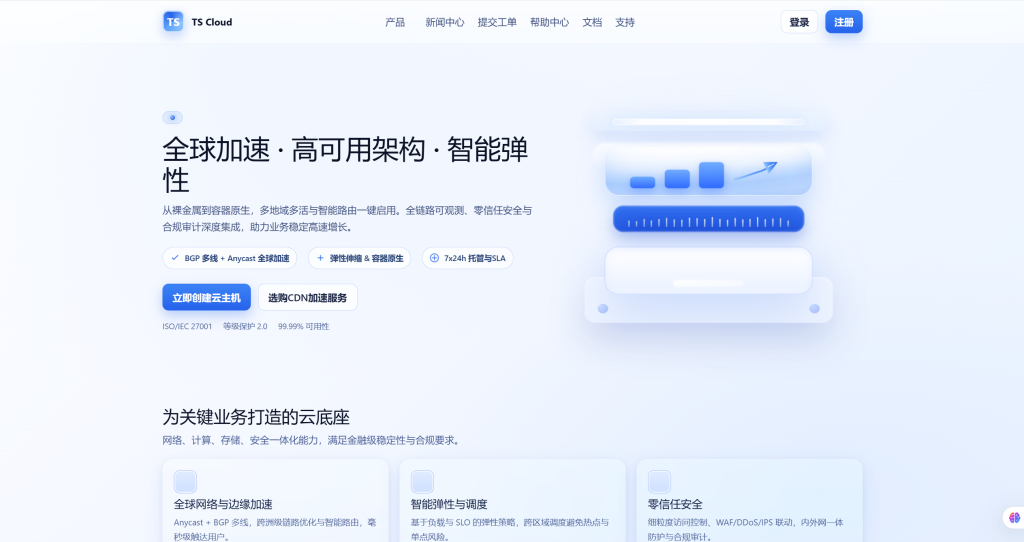This screenshot has width=1024, height=542.
Task: Click the small dot badge above headline
Action: pos(172,118)
